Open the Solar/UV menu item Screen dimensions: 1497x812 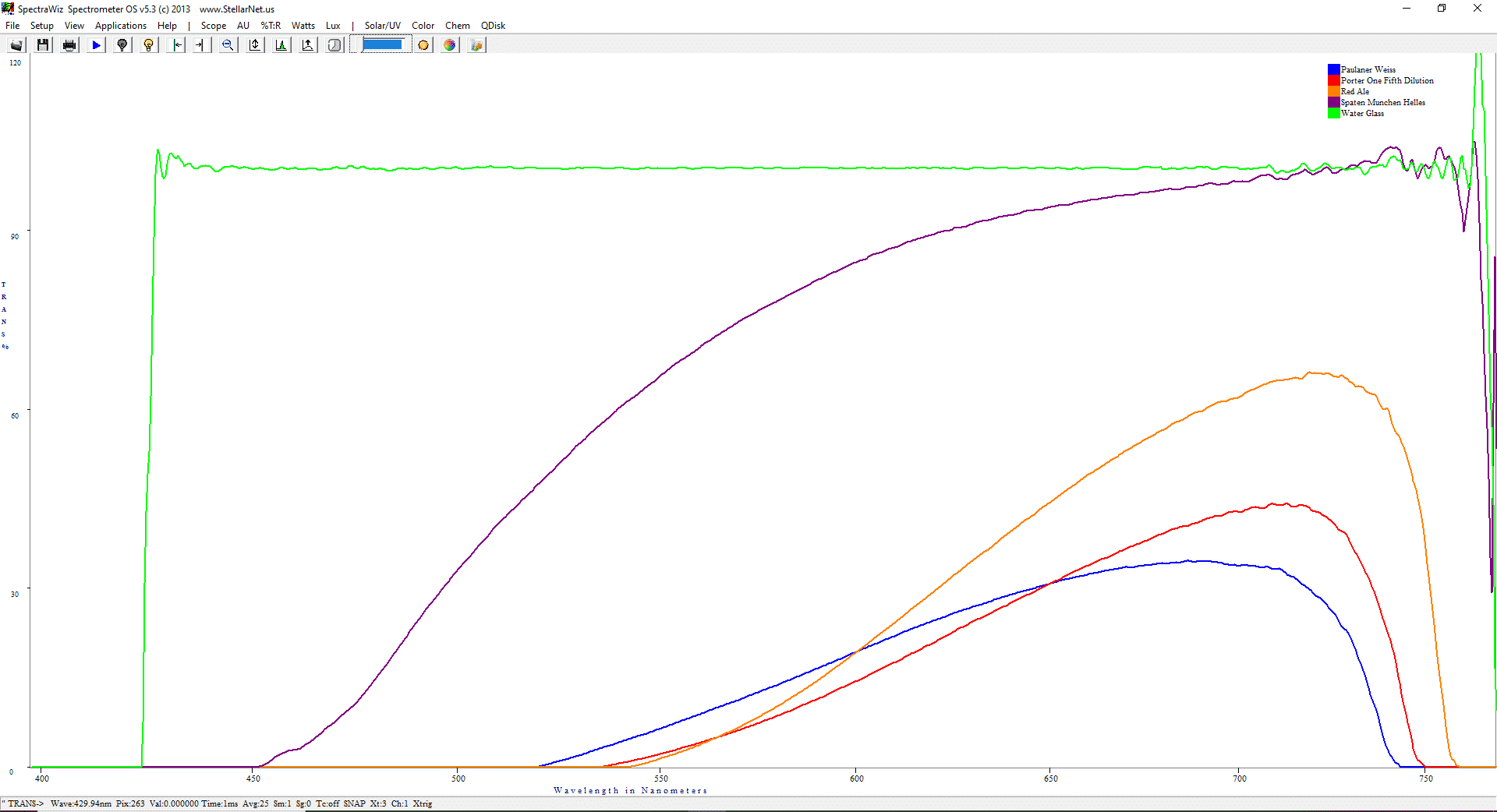383,26
